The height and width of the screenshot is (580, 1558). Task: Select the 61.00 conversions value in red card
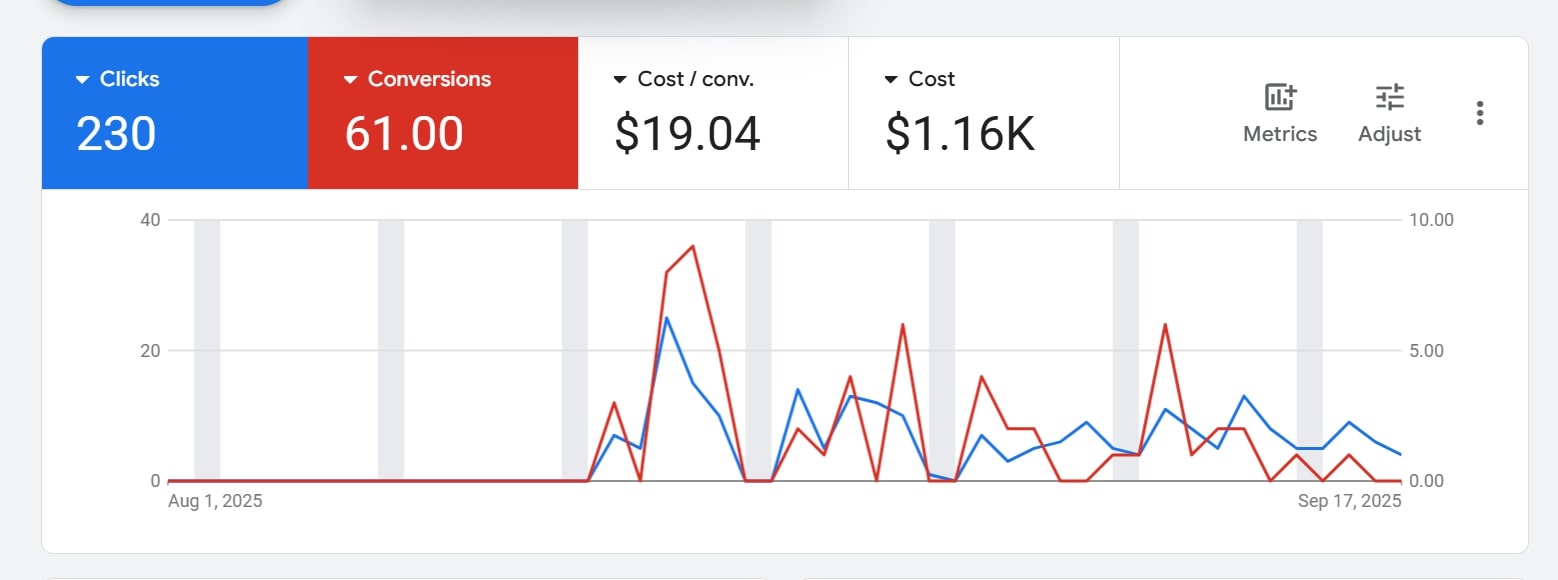(404, 134)
